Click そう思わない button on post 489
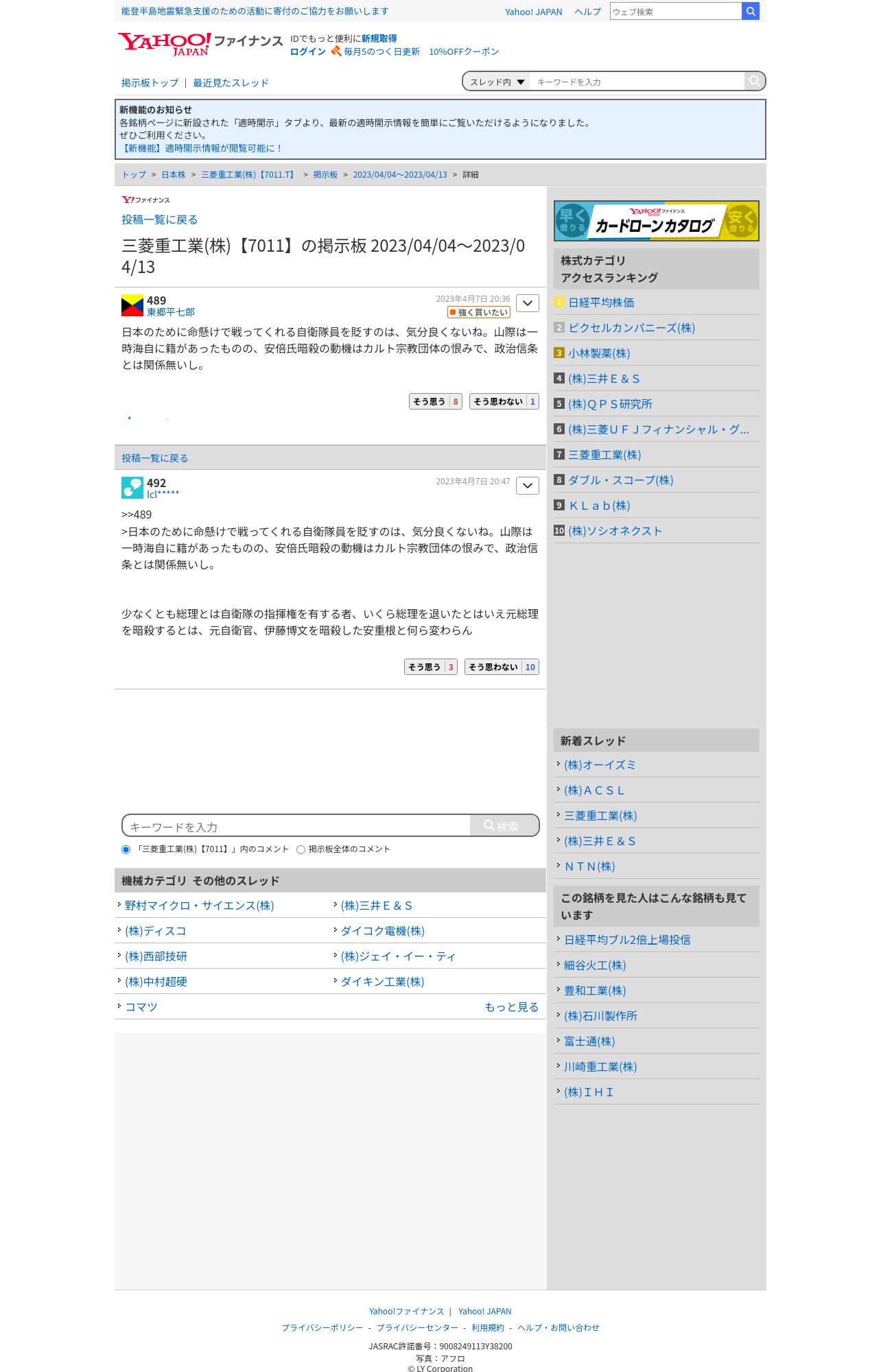Image resolution: width=881 pixels, height=1372 pixels. tap(504, 401)
